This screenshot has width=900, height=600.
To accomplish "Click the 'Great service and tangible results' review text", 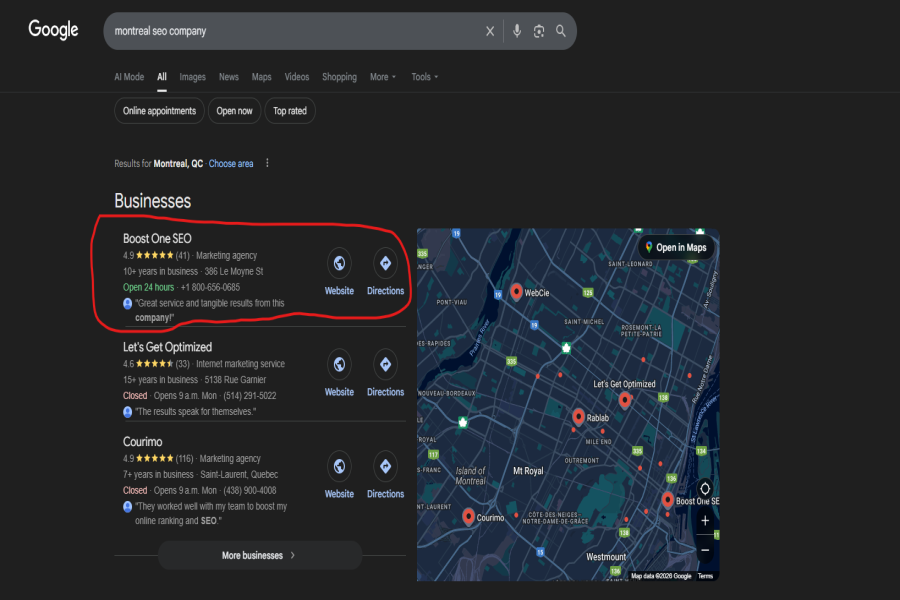I will [x=210, y=310].
